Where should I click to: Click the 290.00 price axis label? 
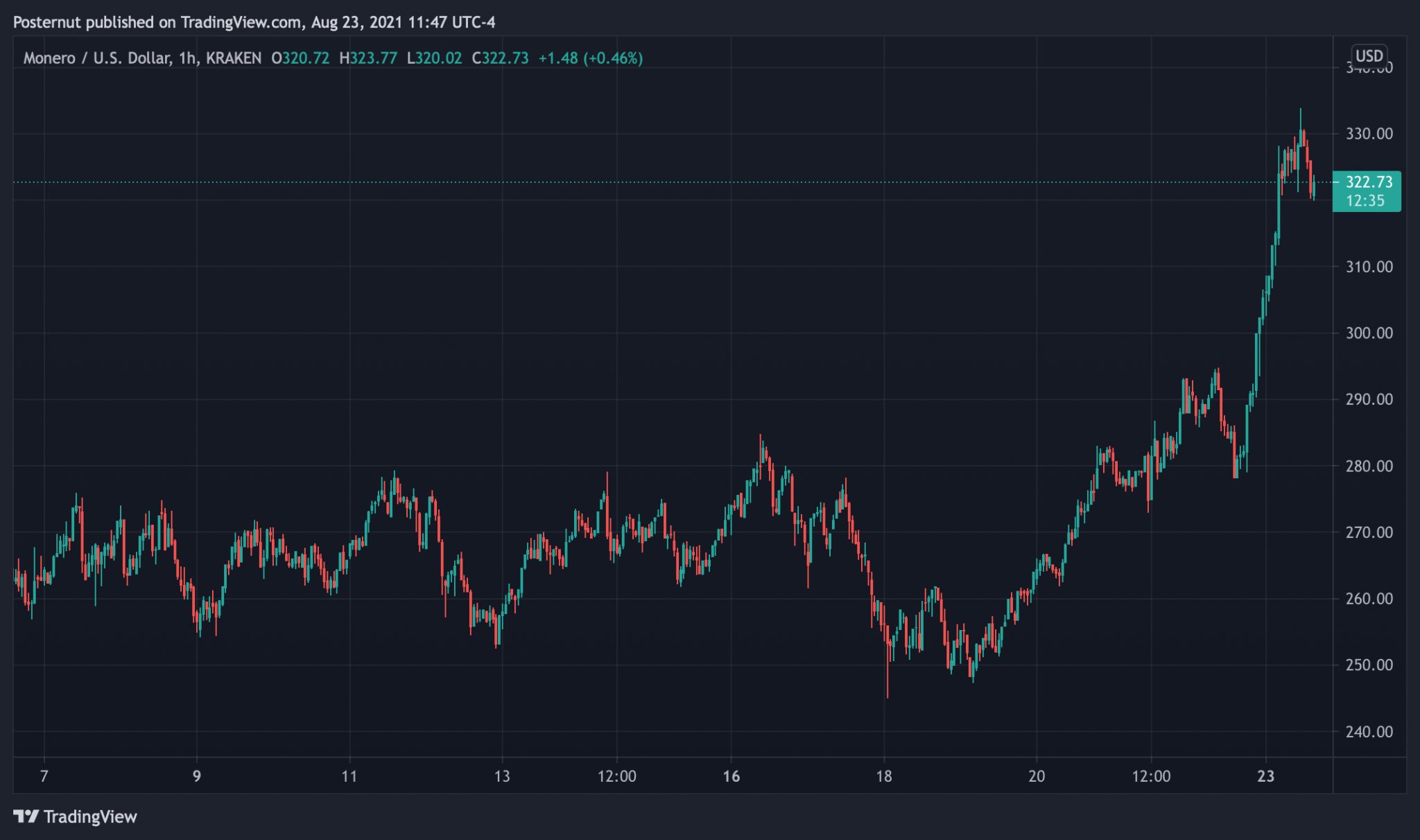click(x=1369, y=399)
